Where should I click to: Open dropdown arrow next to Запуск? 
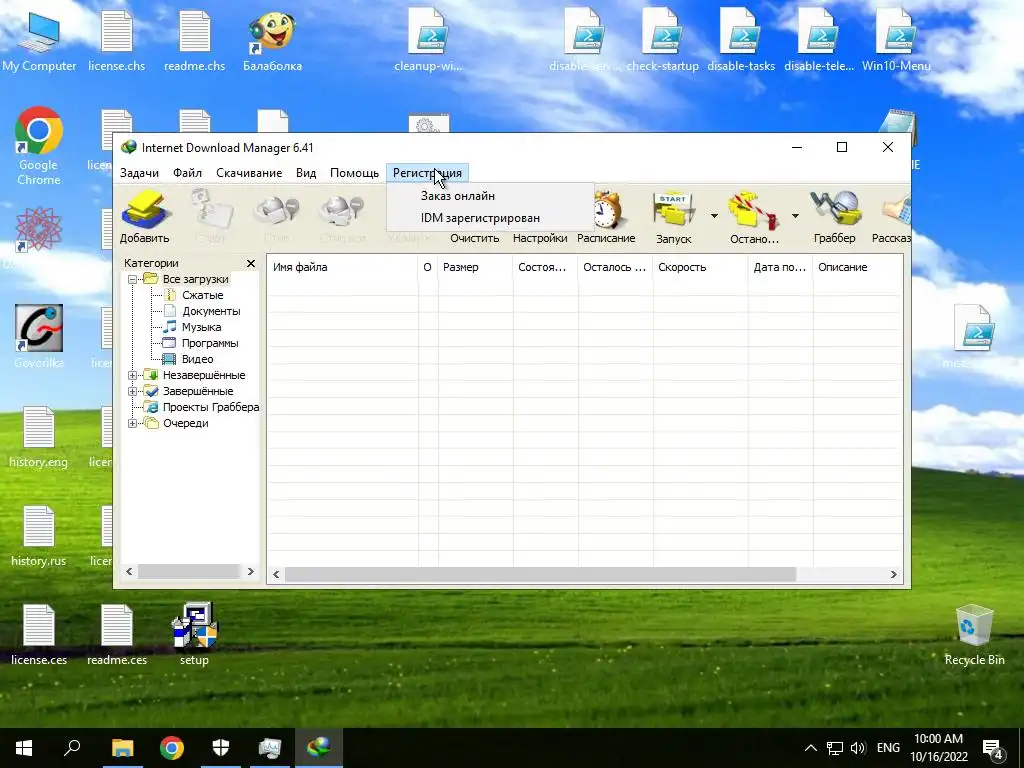coord(714,216)
